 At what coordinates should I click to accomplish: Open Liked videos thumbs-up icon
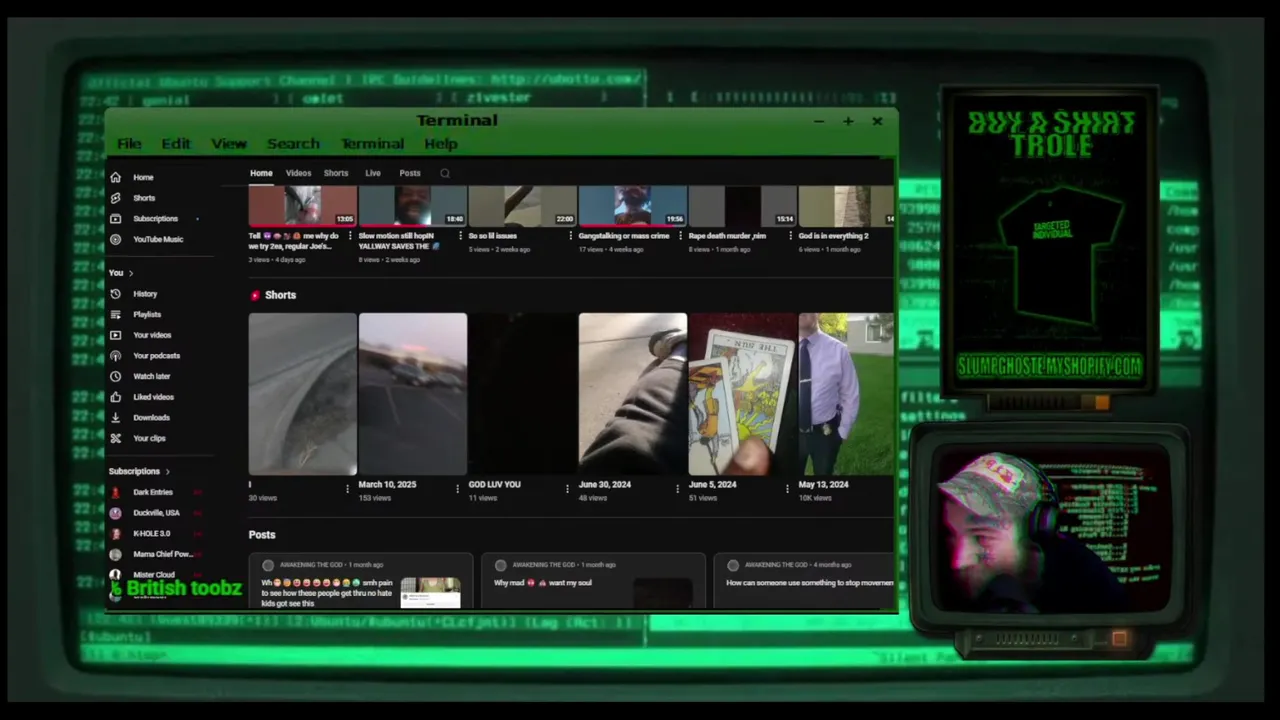click(115, 397)
